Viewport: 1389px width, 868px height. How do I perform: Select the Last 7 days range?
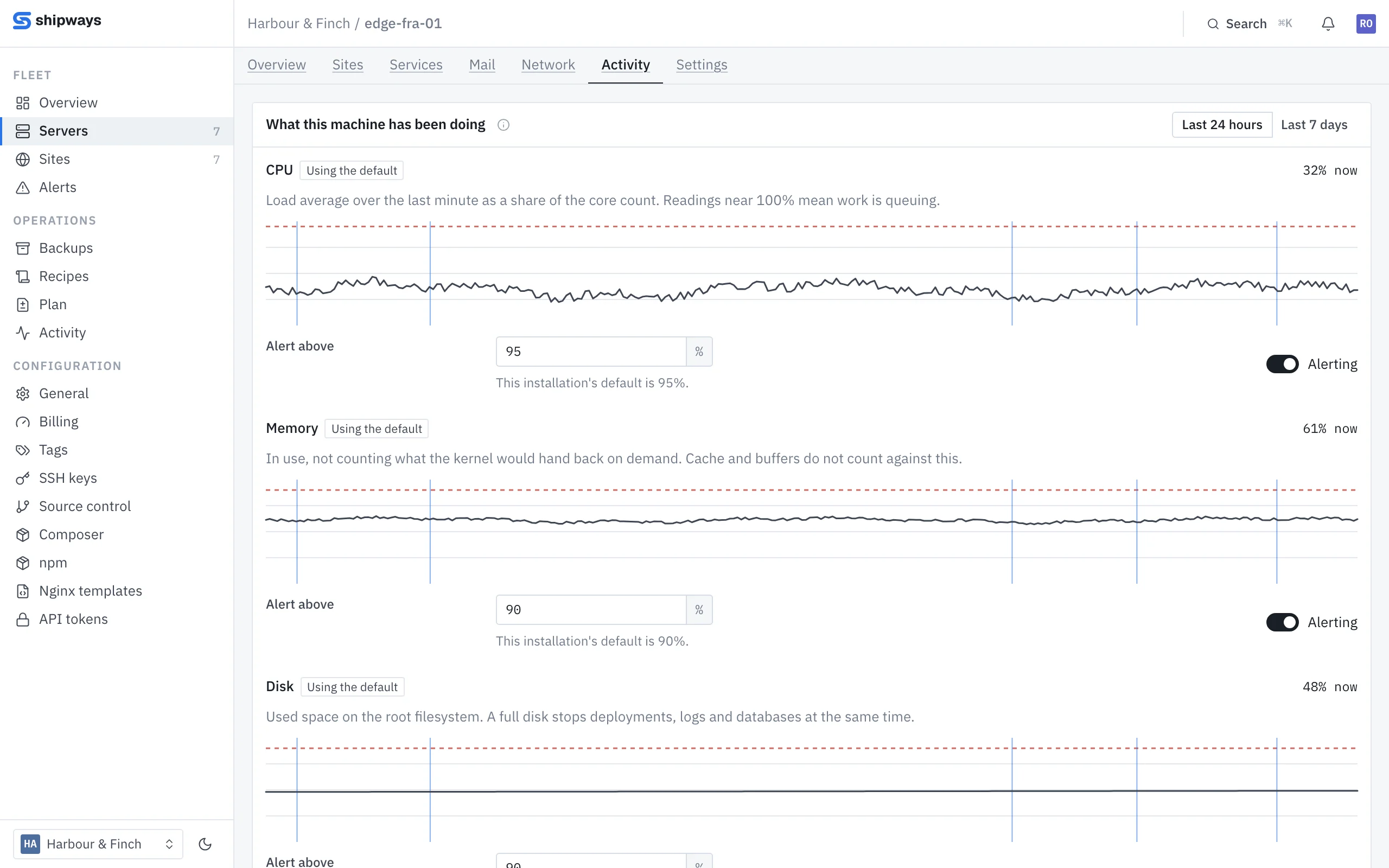coord(1314,125)
